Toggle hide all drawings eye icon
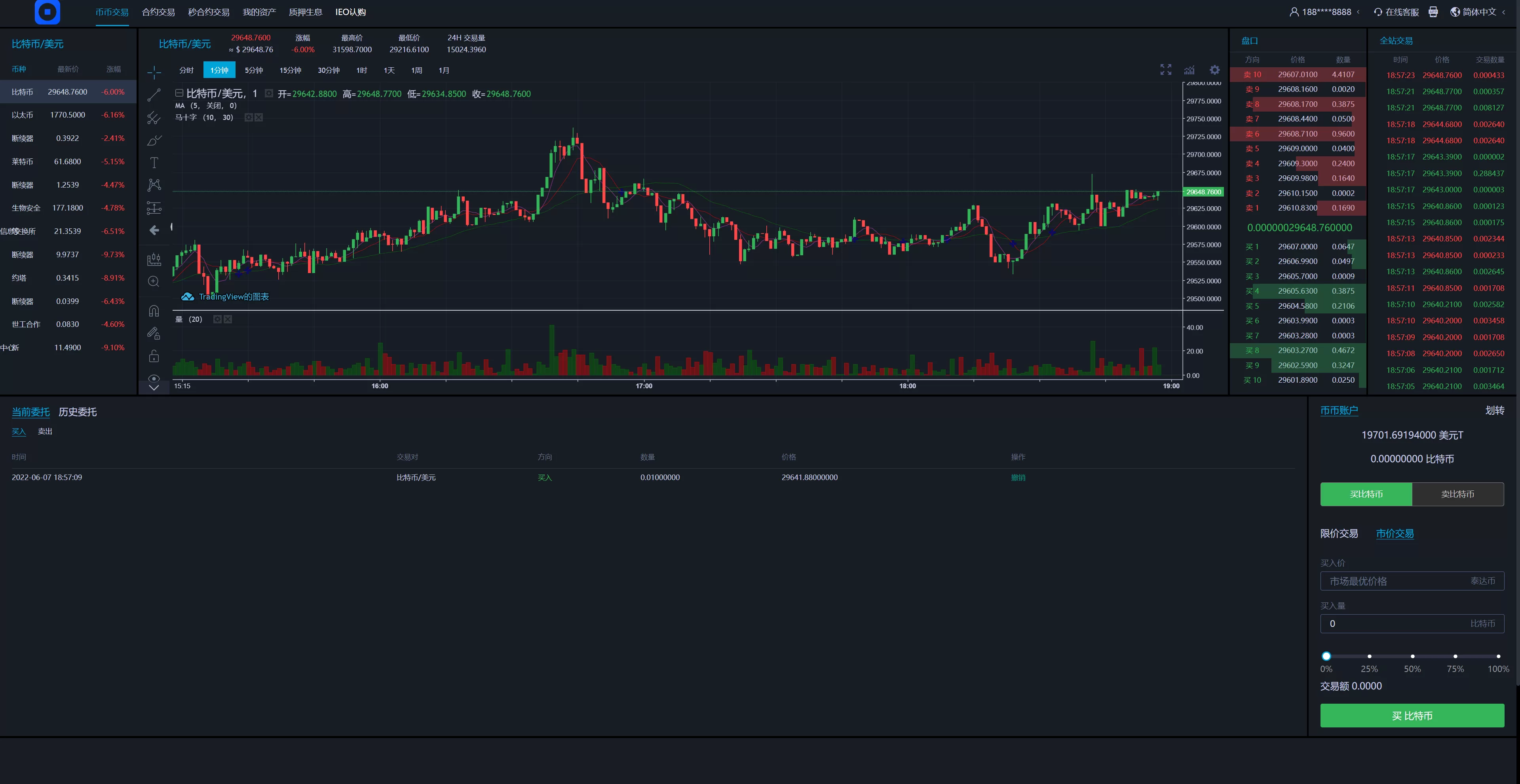This screenshot has width=1520, height=784. point(154,378)
